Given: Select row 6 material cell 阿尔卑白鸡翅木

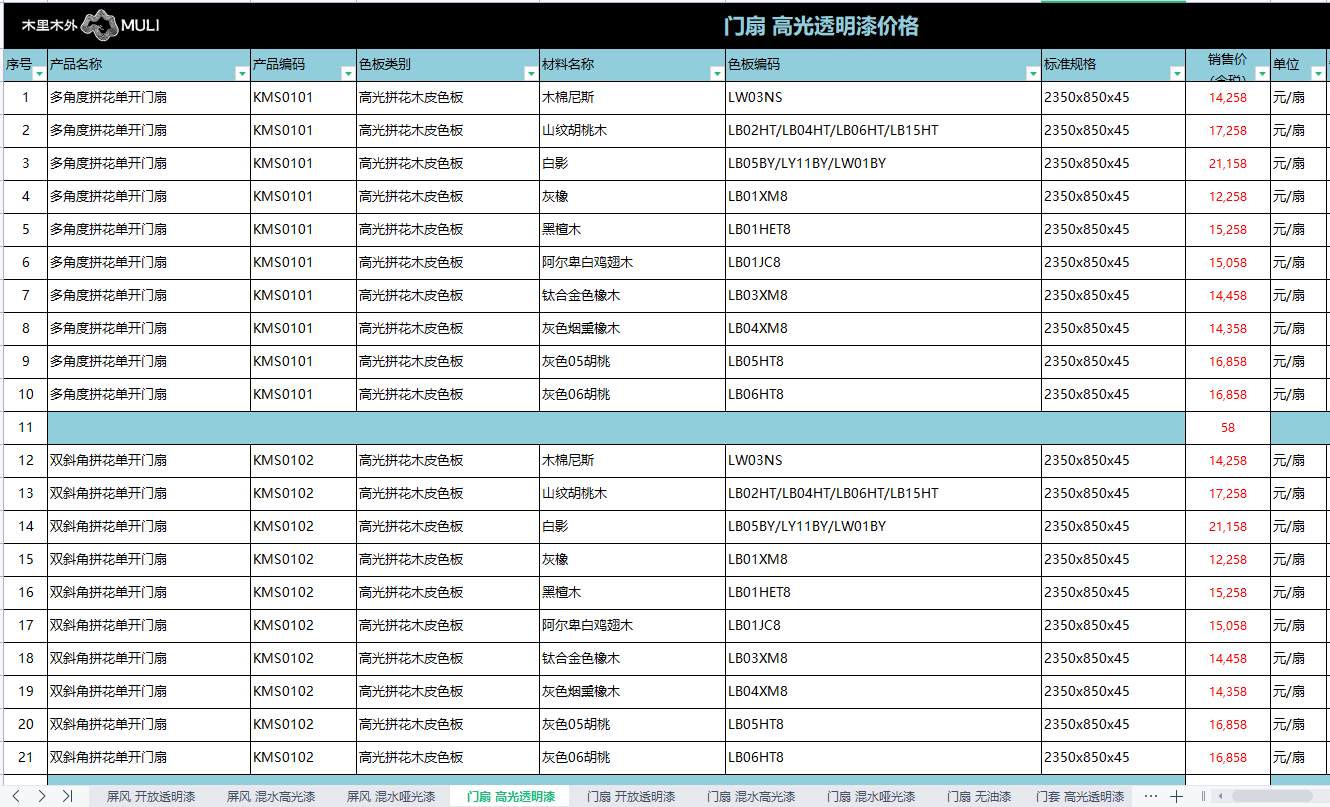Looking at the screenshot, I should coord(632,263).
